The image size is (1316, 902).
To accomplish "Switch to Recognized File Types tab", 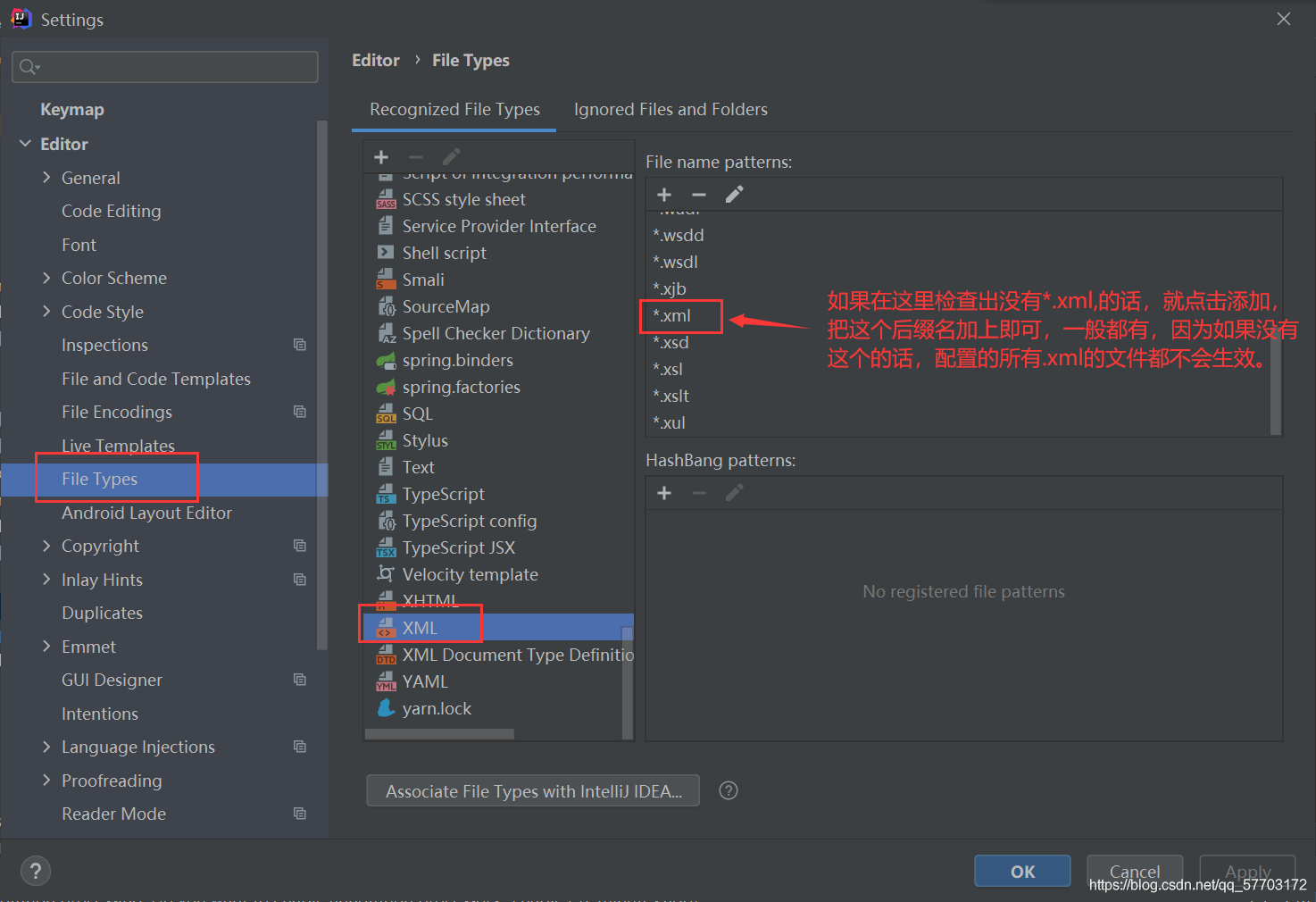I will (x=454, y=109).
